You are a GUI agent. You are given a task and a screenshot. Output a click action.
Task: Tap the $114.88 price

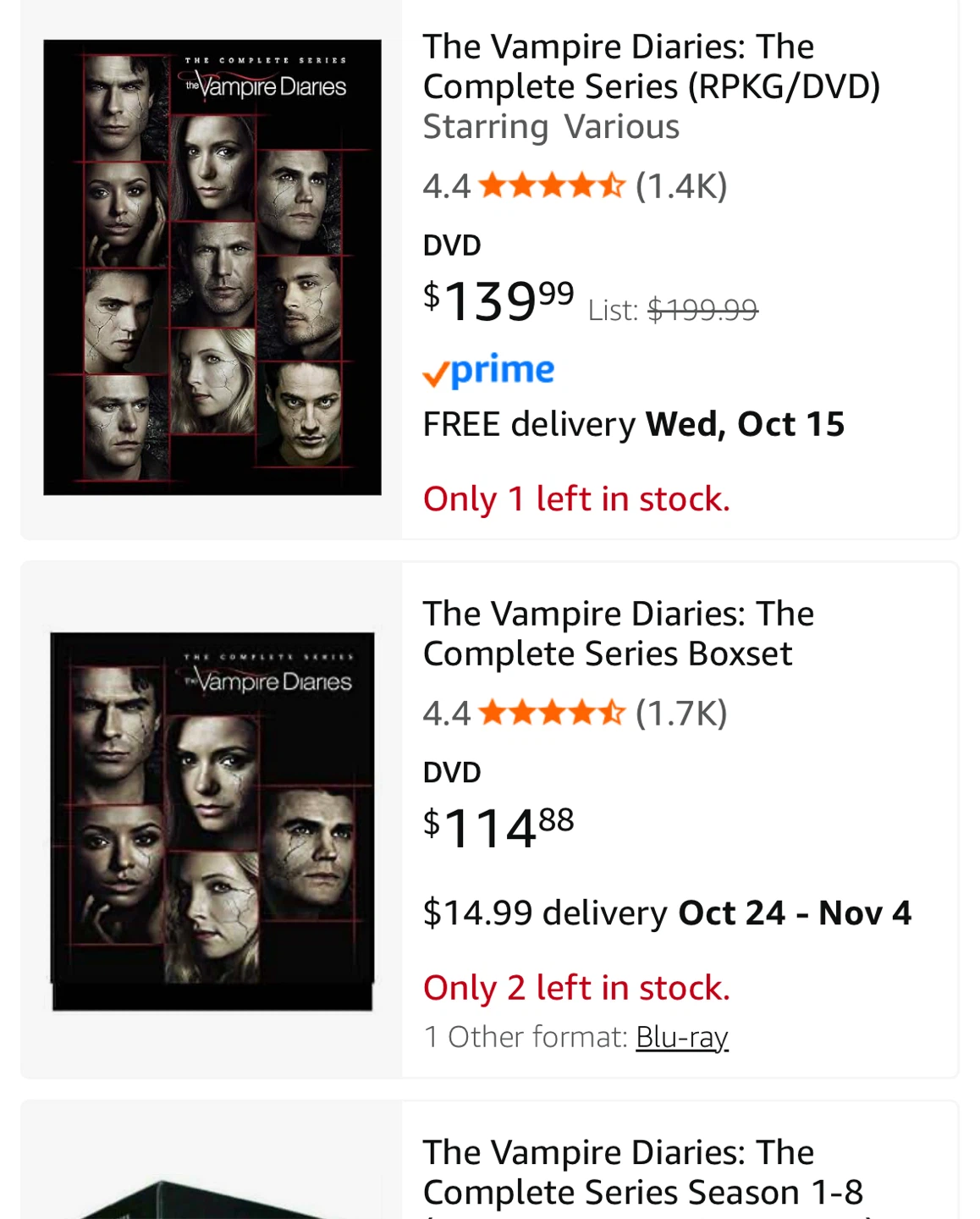498,827
